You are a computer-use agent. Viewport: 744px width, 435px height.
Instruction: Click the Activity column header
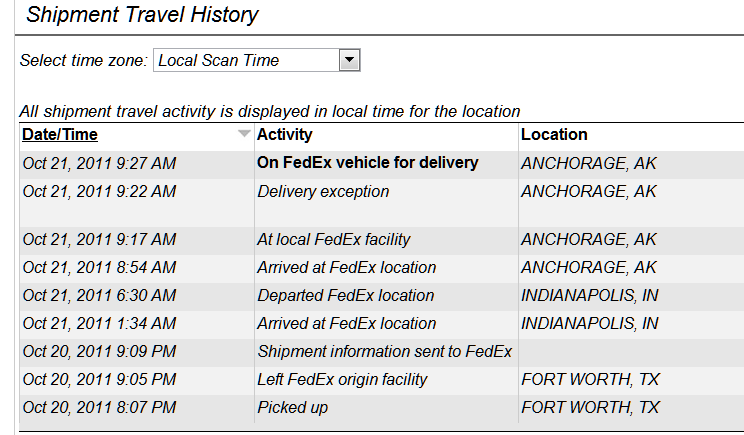pos(285,135)
